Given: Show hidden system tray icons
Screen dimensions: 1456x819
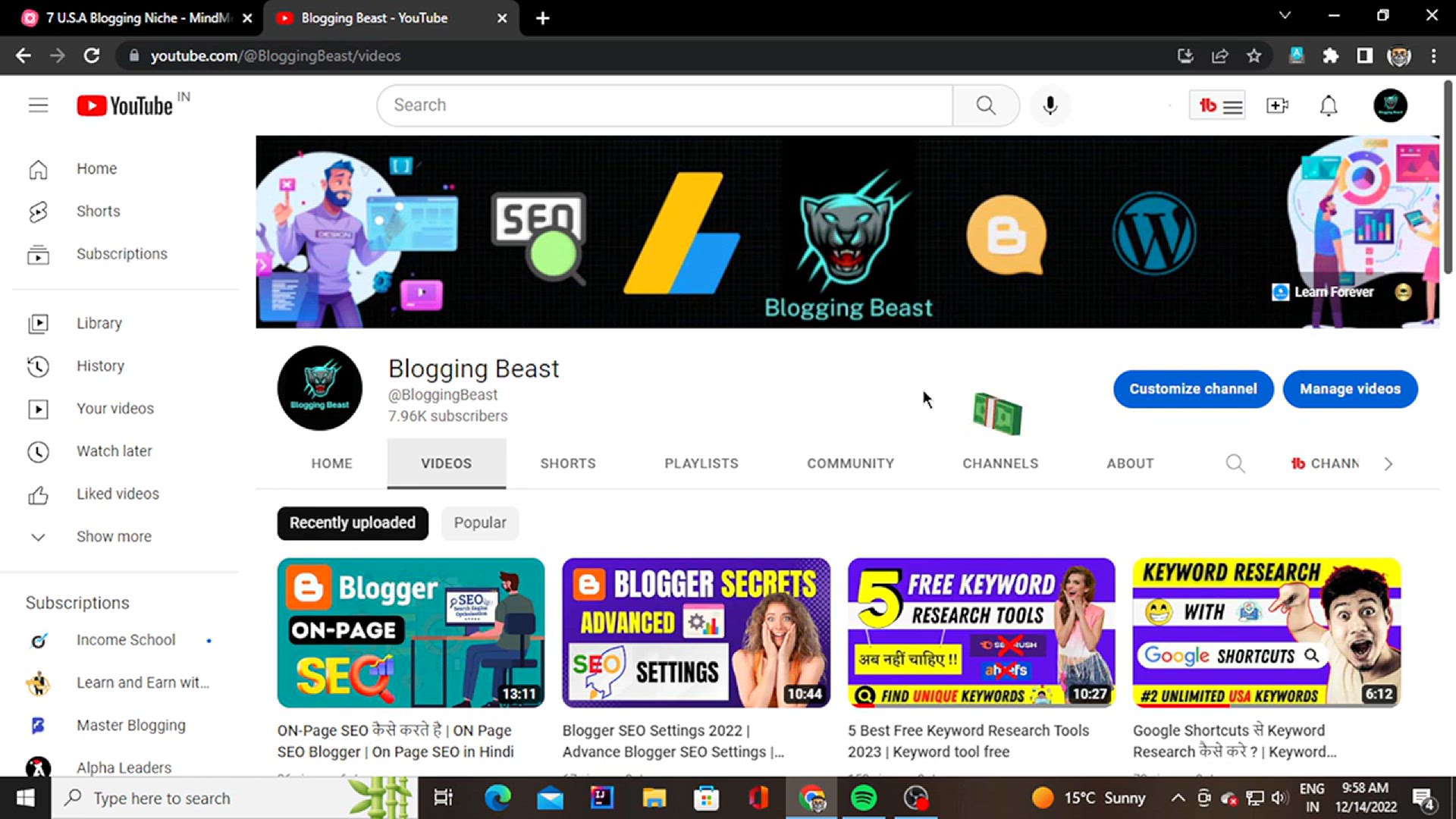Looking at the screenshot, I should (x=1178, y=798).
